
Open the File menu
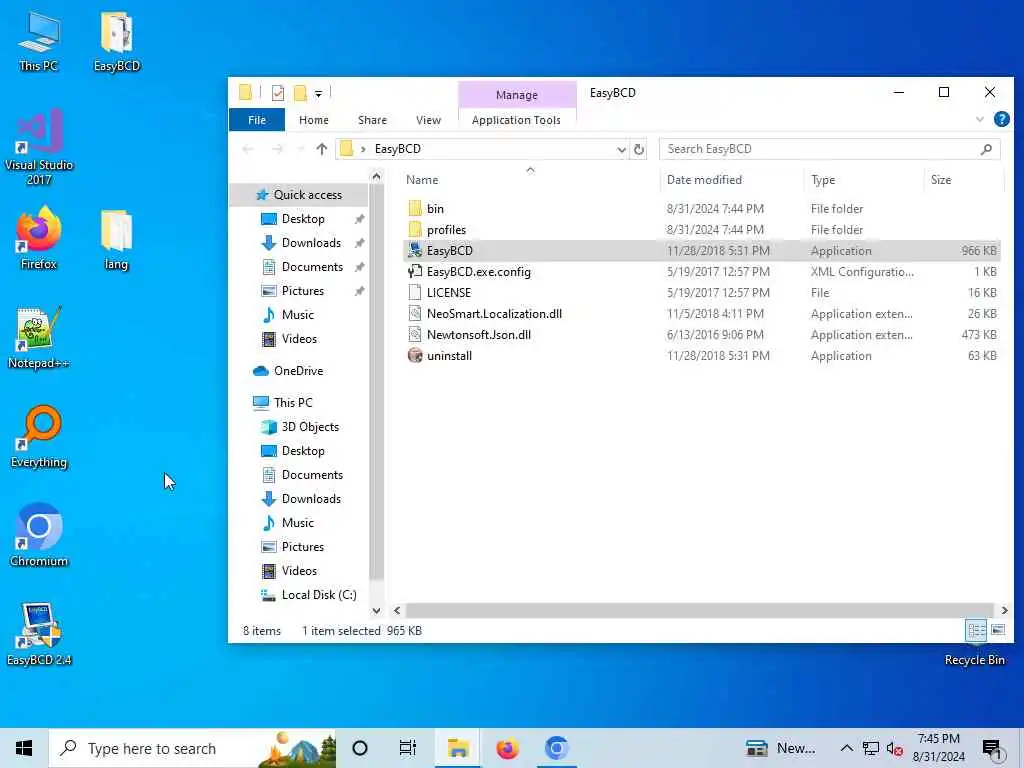pyautogui.click(x=257, y=120)
